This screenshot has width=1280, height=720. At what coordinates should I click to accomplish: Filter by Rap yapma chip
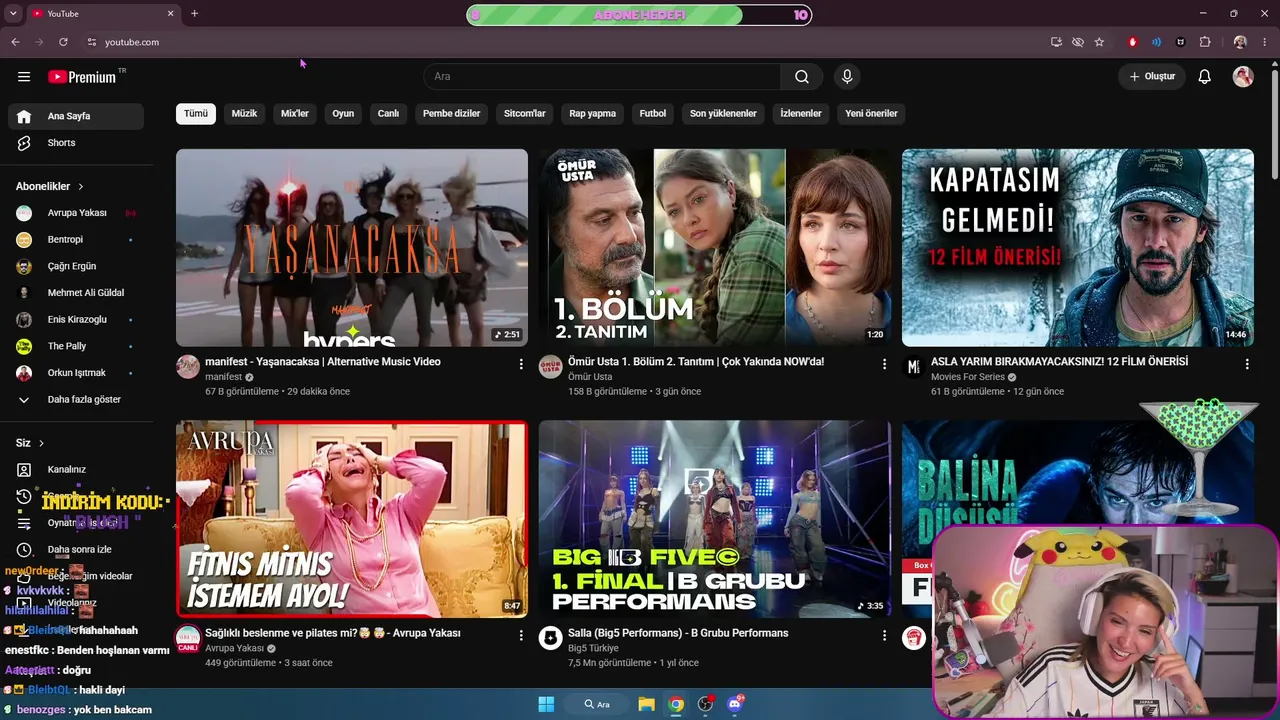[593, 114]
